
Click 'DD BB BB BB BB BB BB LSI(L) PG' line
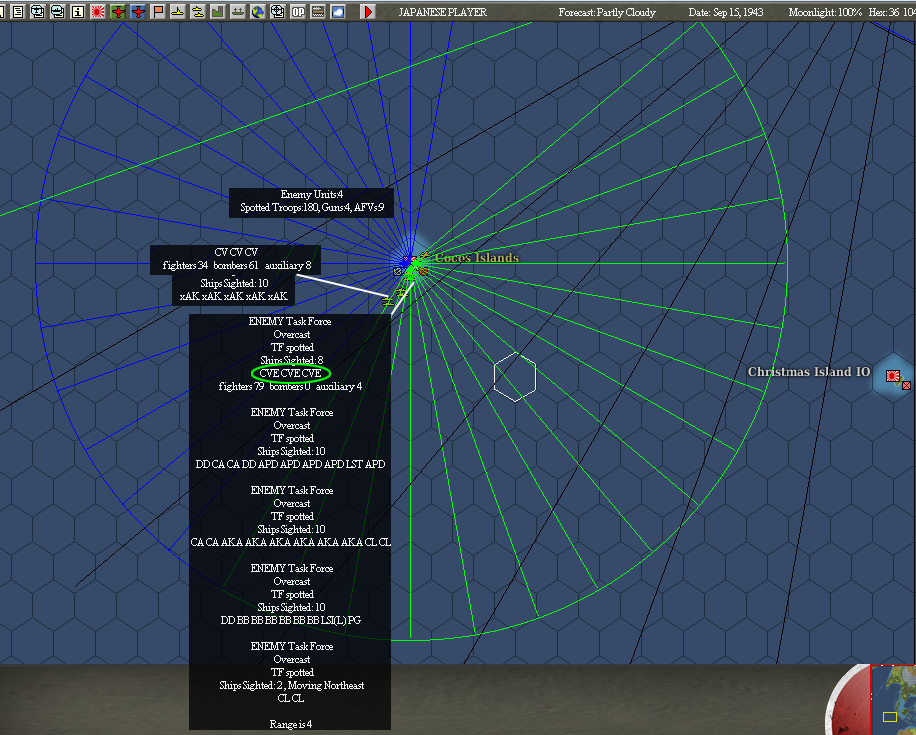(290, 620)
